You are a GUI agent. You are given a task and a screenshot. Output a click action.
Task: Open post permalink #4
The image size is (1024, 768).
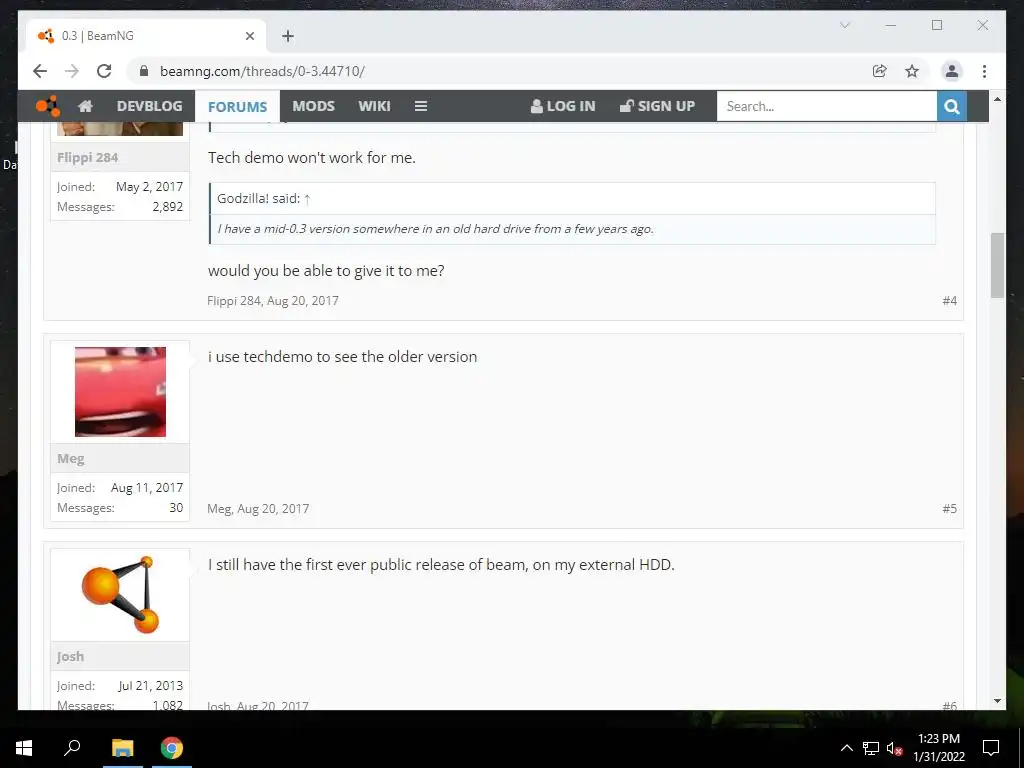click(949, 300)
